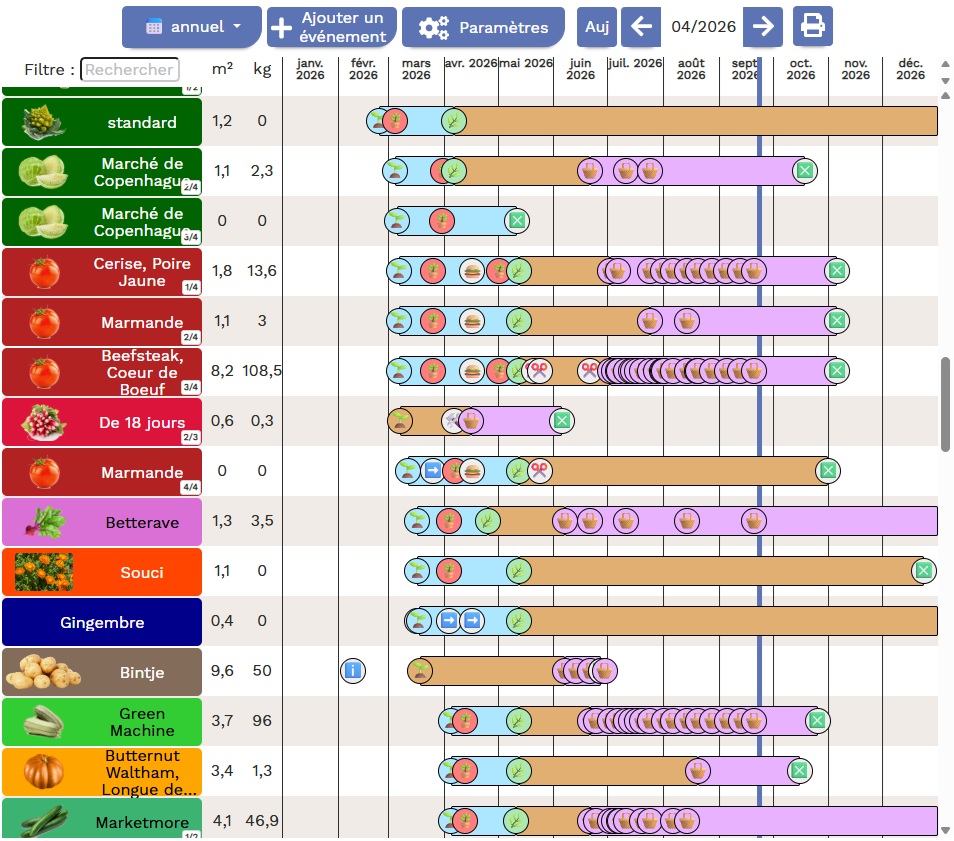Click end-of-crop icon on Butternut Waltham row

(x=799, y=771)
